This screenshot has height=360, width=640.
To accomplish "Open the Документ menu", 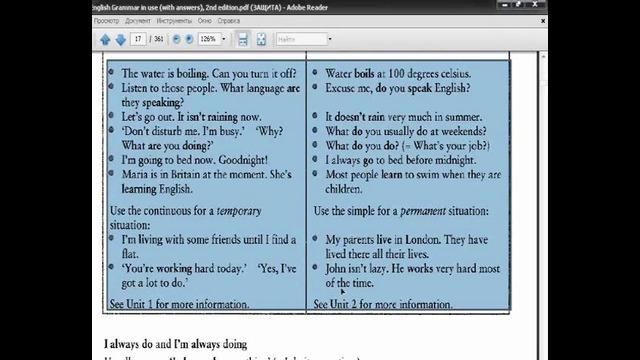I will point(138,21).
